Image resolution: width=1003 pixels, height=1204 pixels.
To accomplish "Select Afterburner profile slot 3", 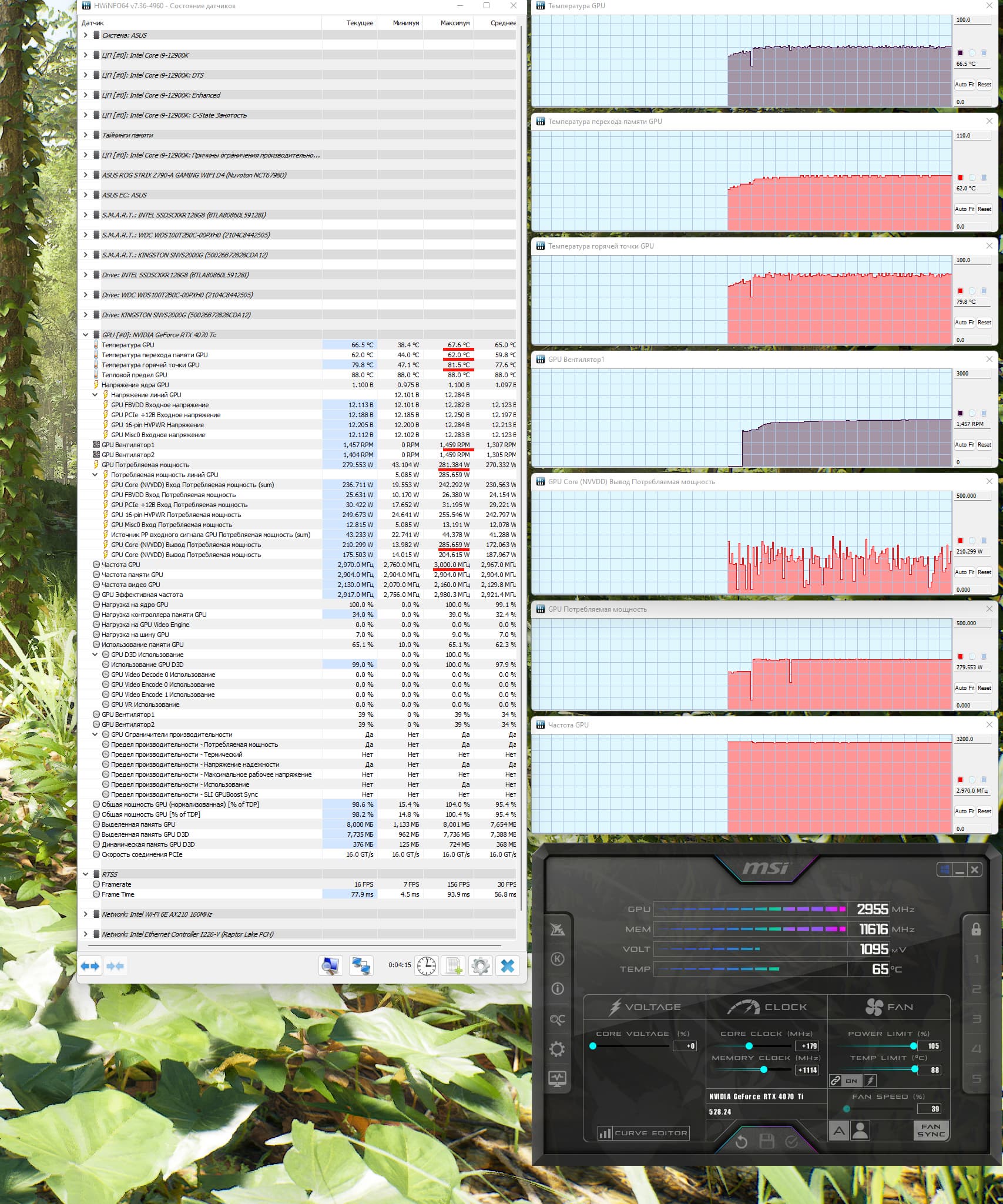I will click(977, 1019).
